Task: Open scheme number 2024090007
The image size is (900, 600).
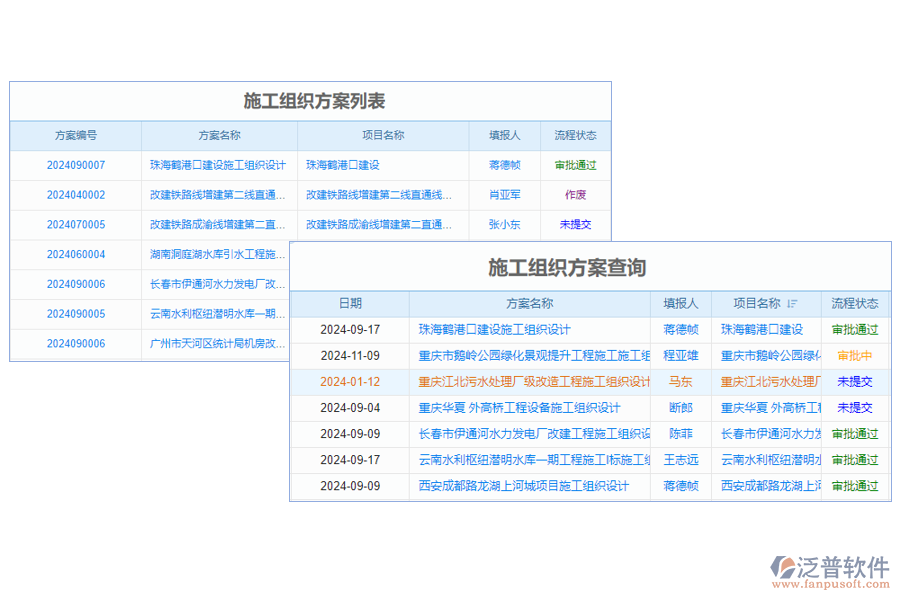Action: [x=75, y=165]
